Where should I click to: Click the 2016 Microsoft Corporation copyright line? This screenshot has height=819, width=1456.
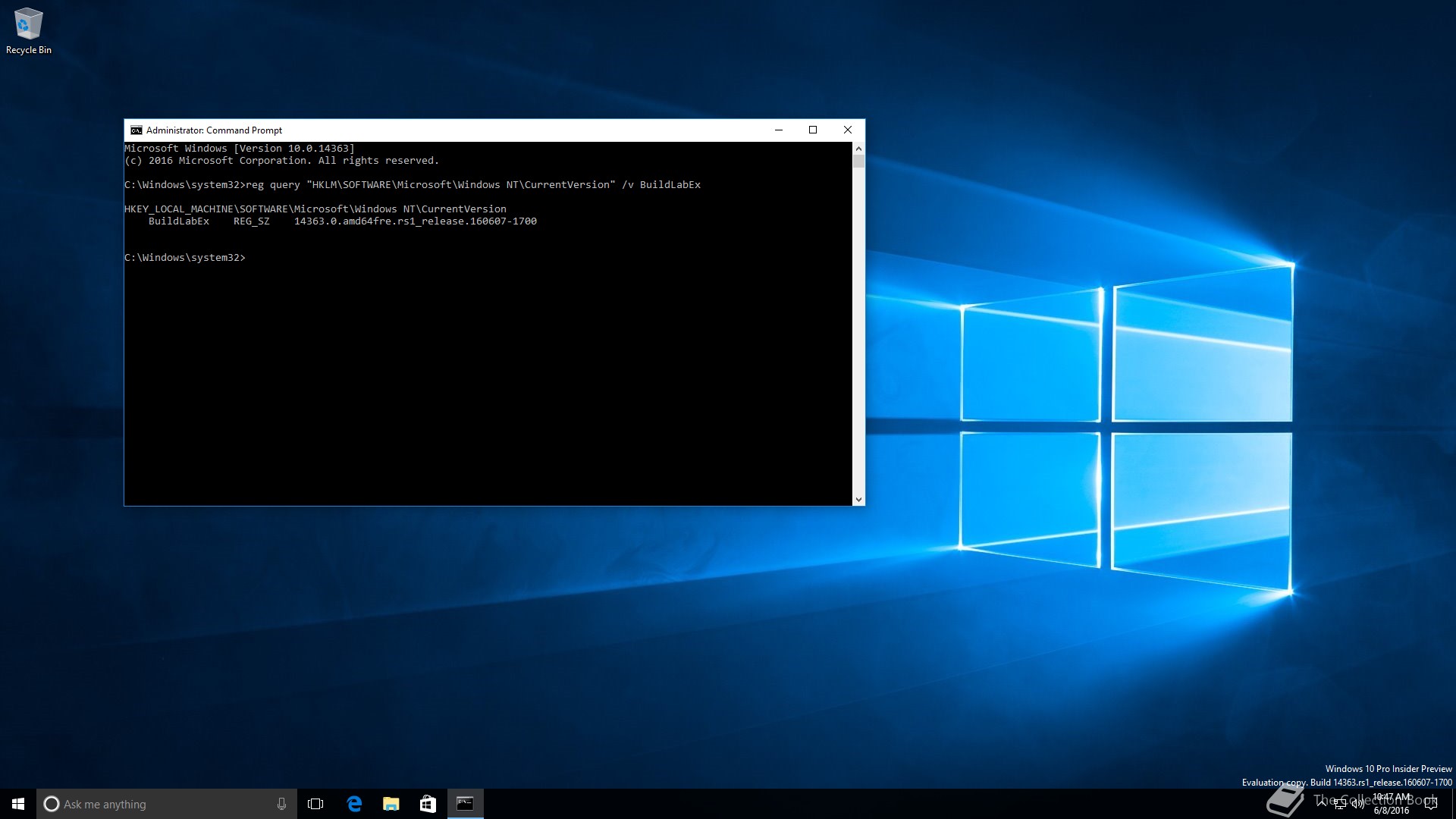point(282,161)
